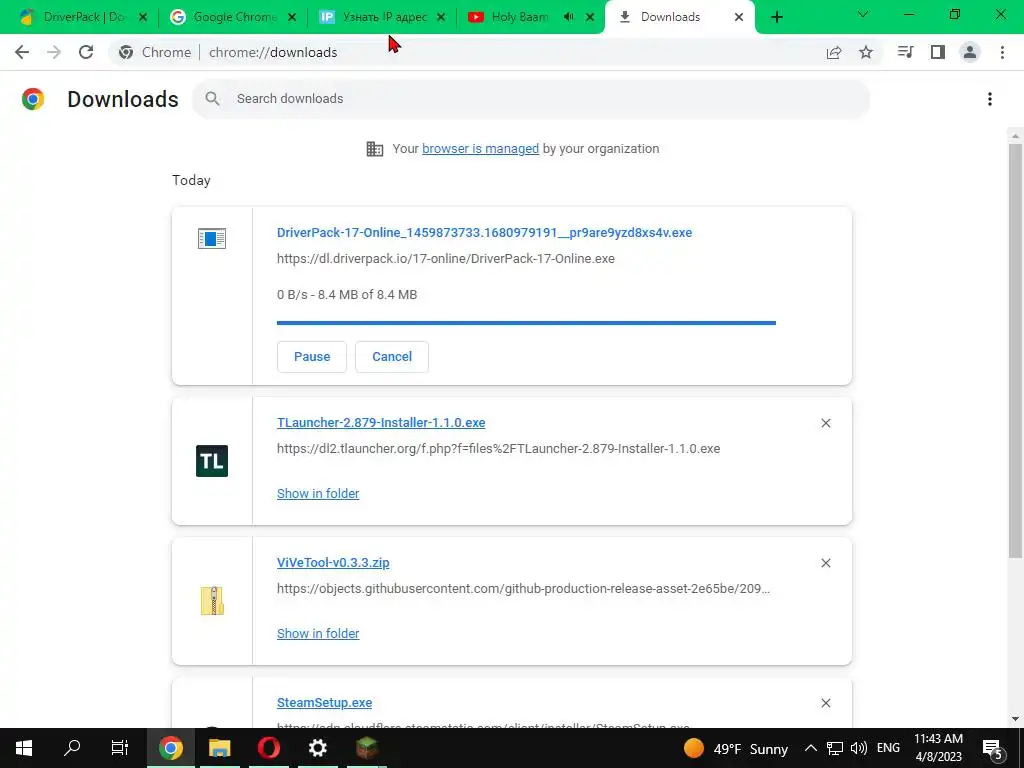1024x768 pixels.
Task: Open the Windows Start menu
Action: pos(24,748)
